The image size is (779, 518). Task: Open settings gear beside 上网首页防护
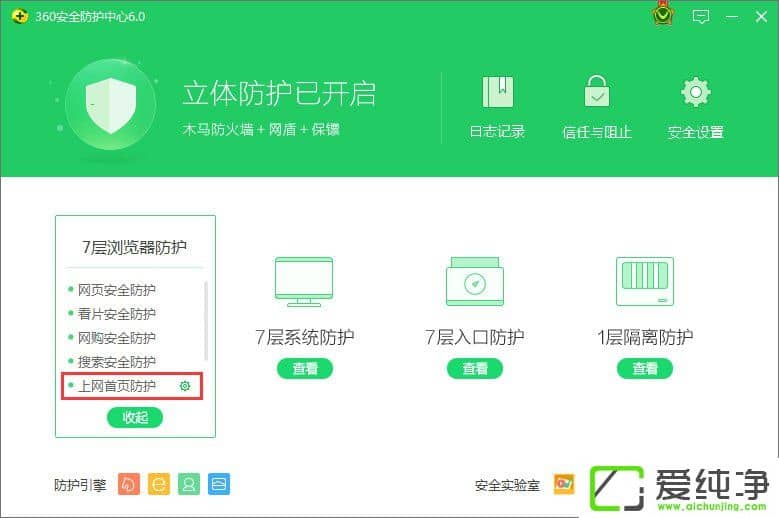click(184, 386)
